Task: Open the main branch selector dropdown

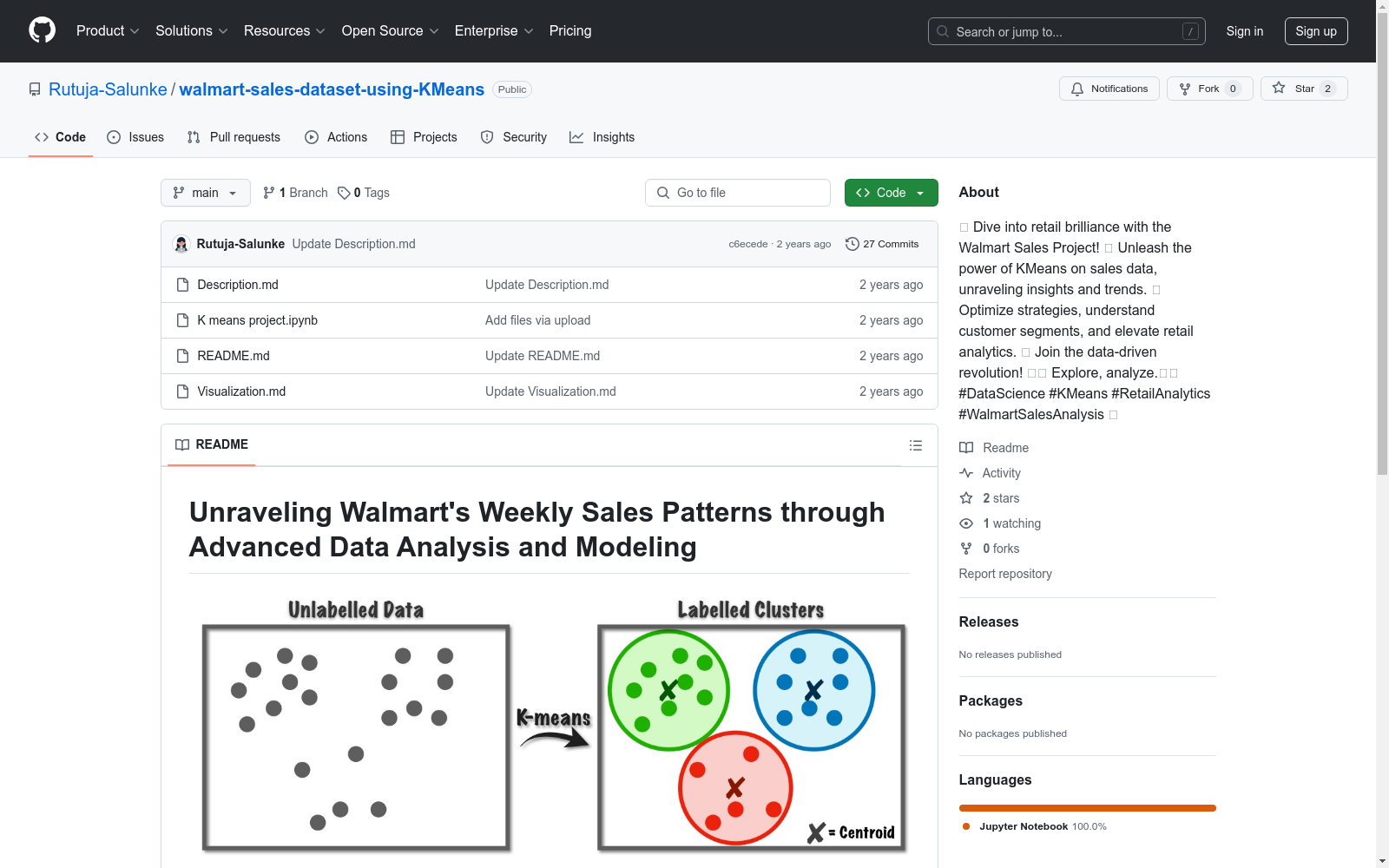Action: [206, 193]
